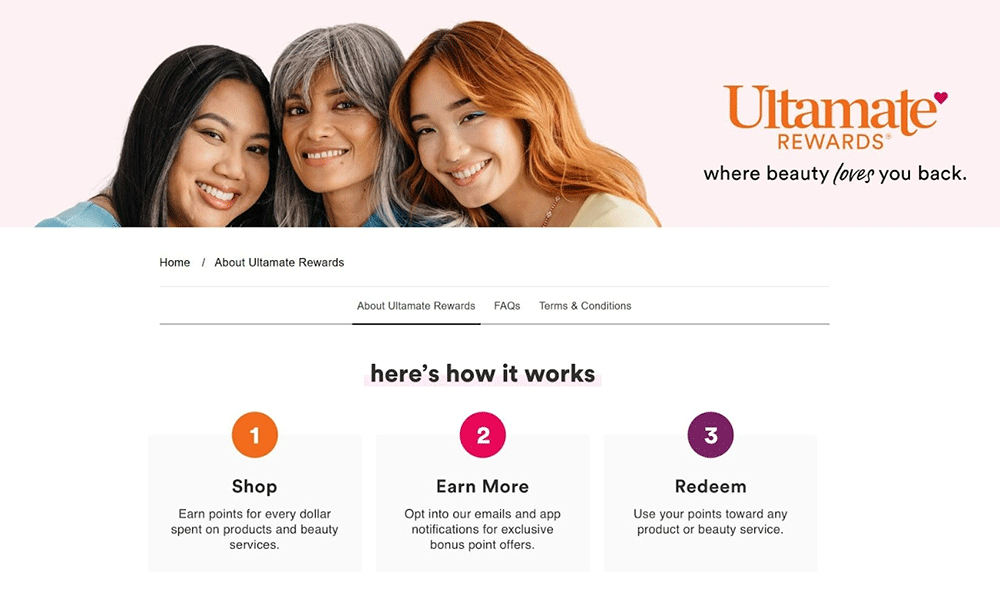Click About Ultamate Rewards breadcrumb text
Screen dimensions: 1000x597
pos(279,263)
